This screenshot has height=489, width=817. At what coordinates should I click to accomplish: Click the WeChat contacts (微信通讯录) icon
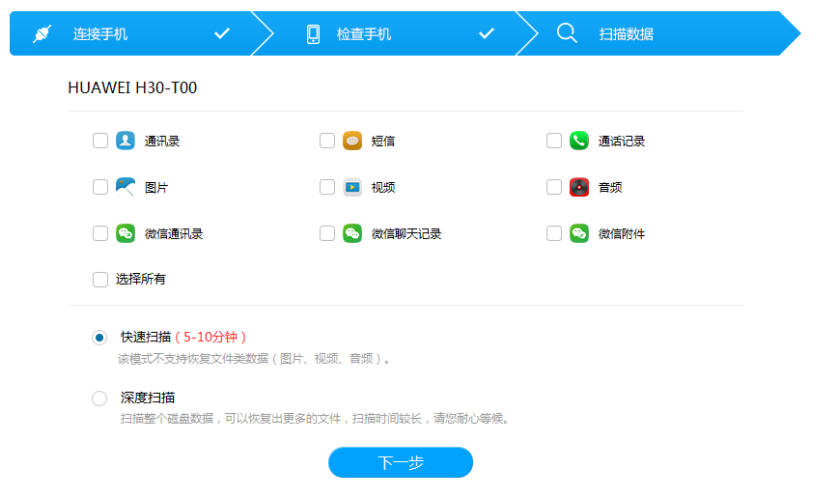point(125,233)
